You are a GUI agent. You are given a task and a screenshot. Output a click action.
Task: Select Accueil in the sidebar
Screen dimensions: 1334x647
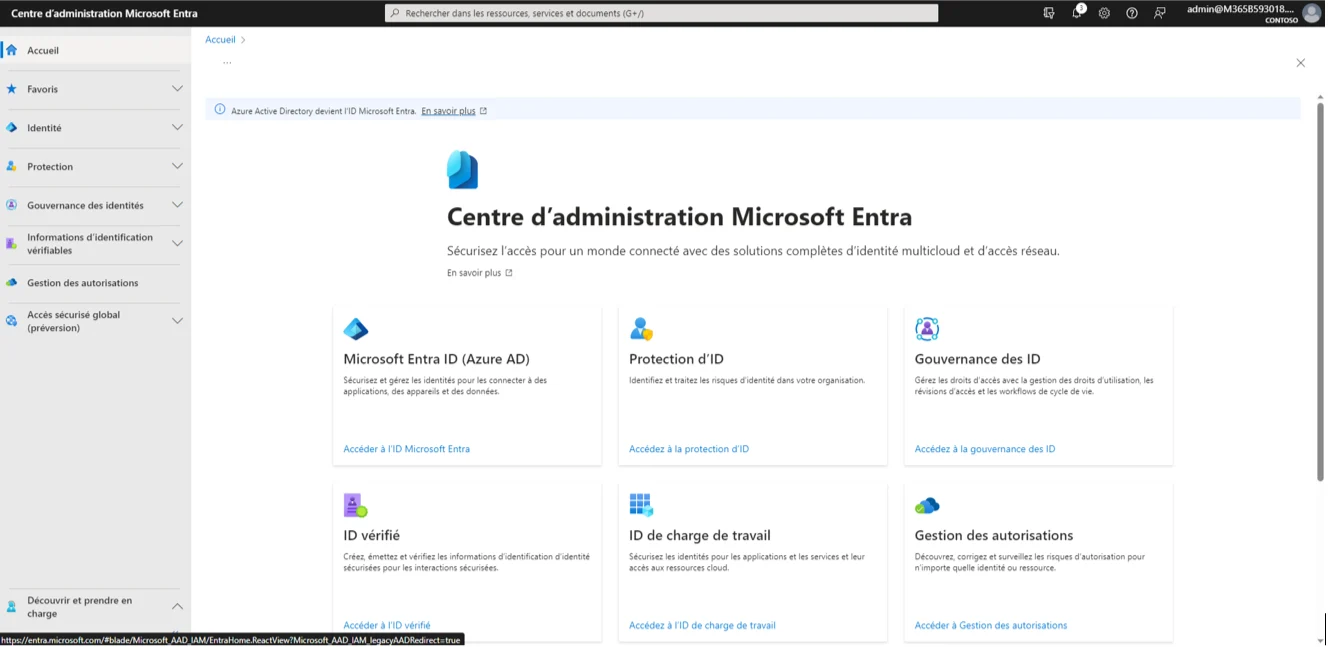point(43,50)
